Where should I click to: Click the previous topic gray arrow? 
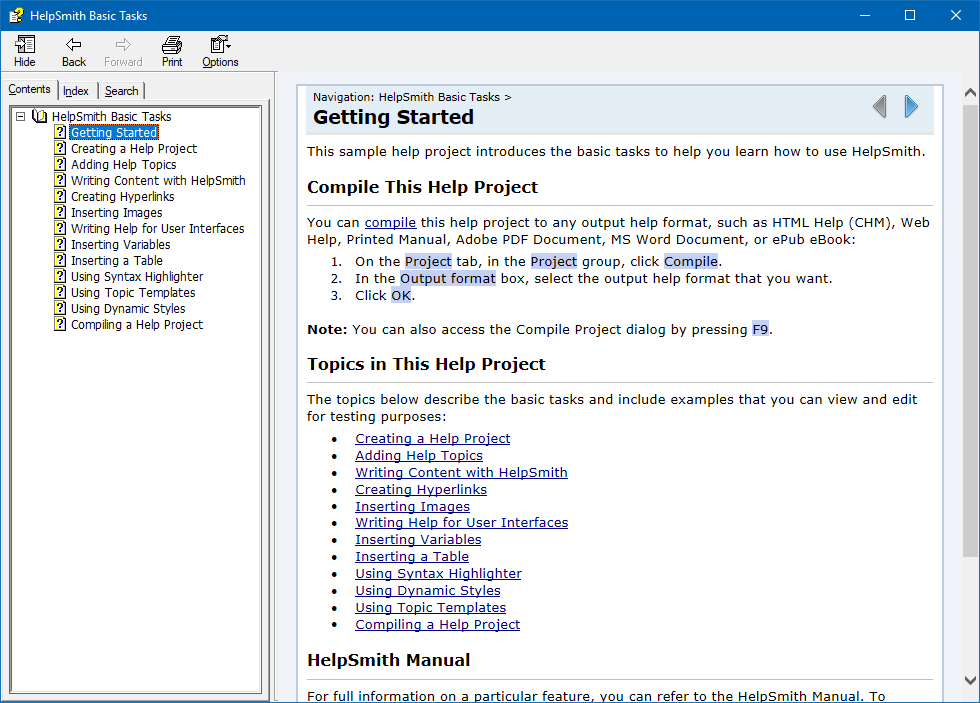tap(879, 106)
